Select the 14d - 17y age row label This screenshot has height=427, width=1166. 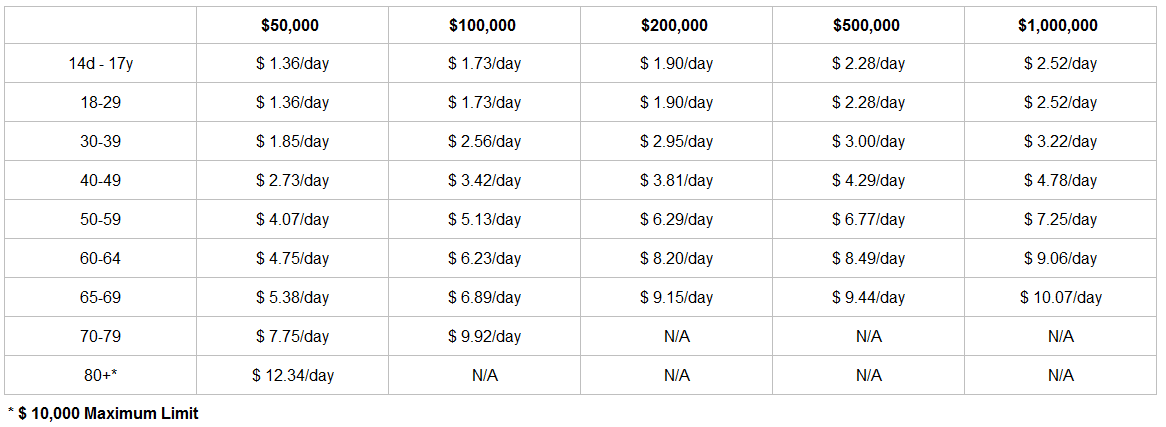100,64
